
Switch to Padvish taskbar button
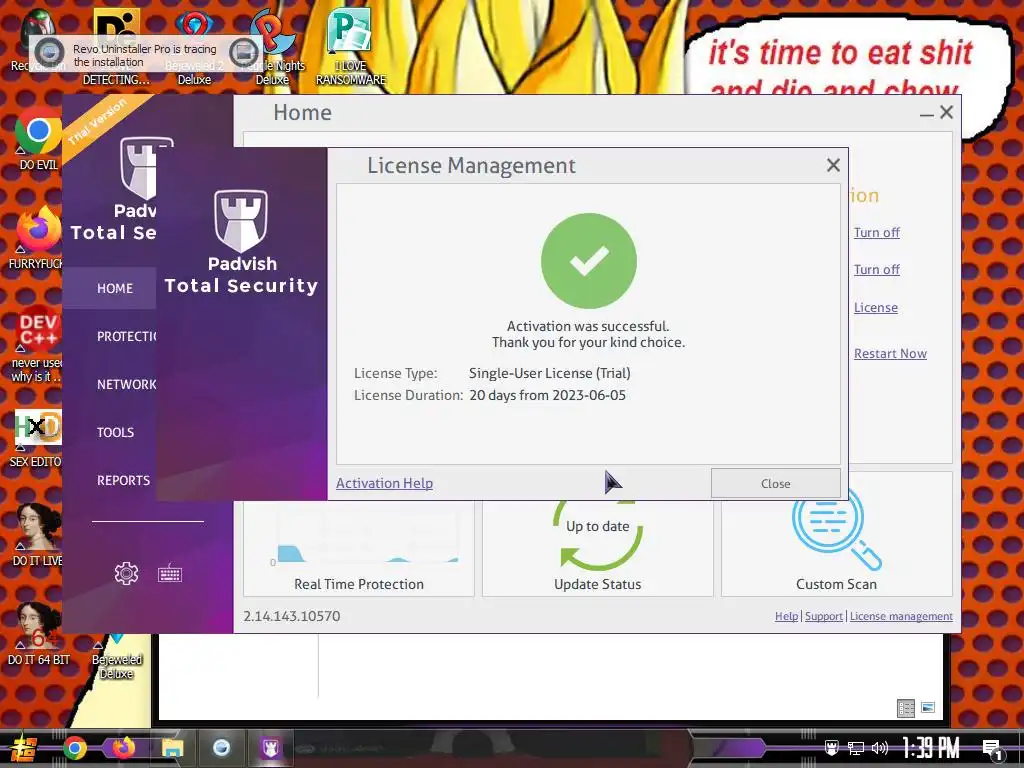tap(270, 748)
